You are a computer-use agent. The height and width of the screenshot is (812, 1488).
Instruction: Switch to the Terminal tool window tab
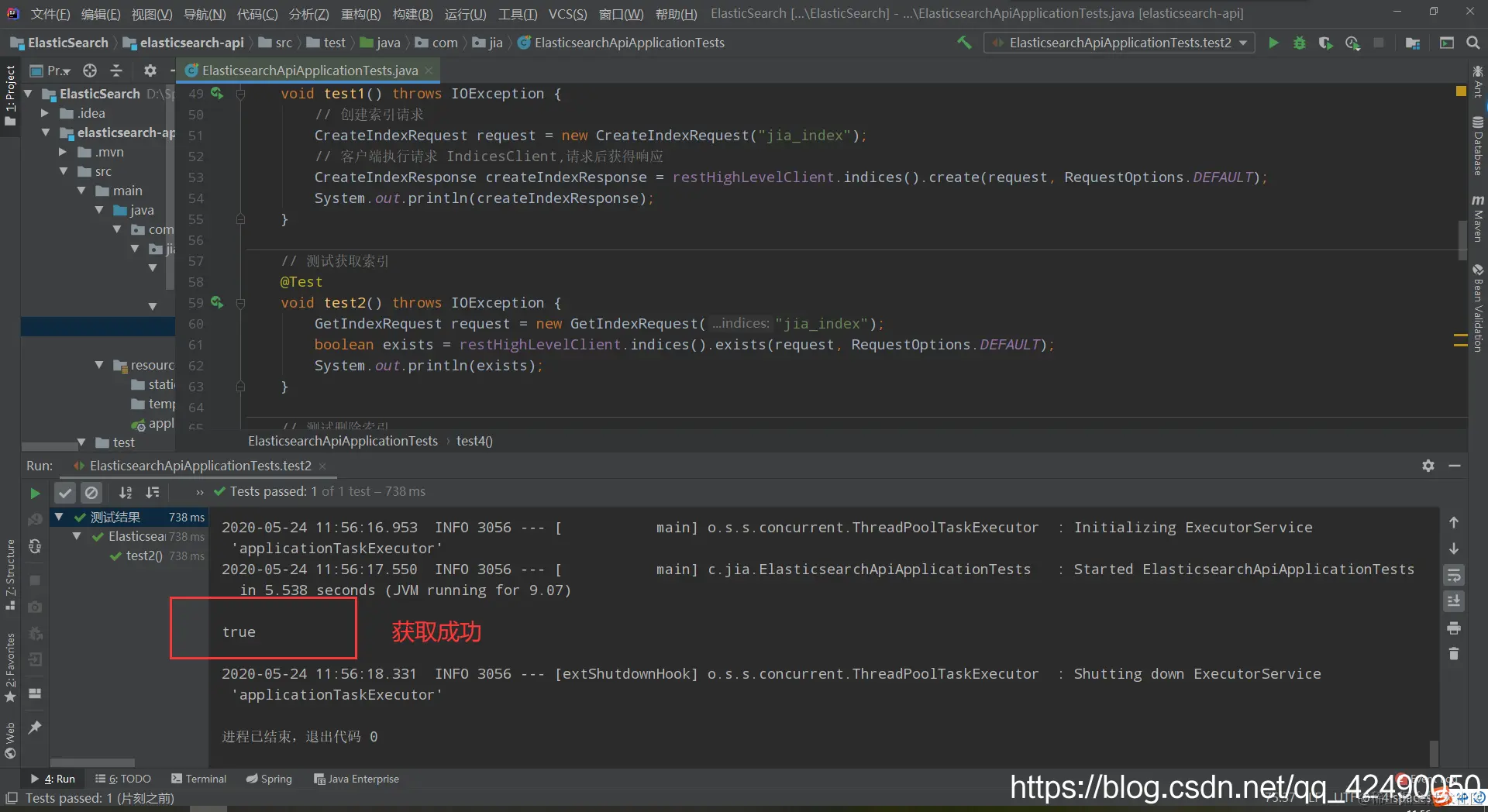tap(199, 779)
